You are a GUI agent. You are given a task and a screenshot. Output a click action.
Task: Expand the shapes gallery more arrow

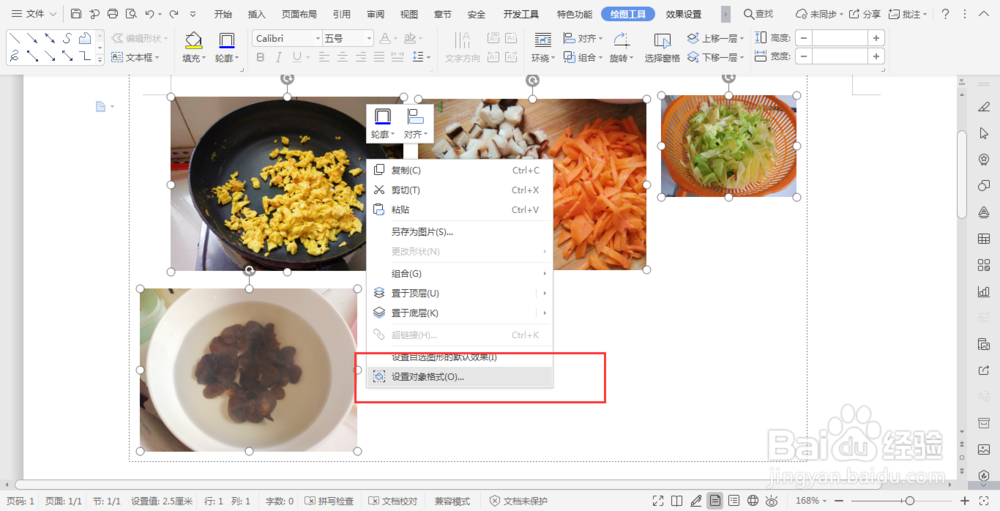99,59
